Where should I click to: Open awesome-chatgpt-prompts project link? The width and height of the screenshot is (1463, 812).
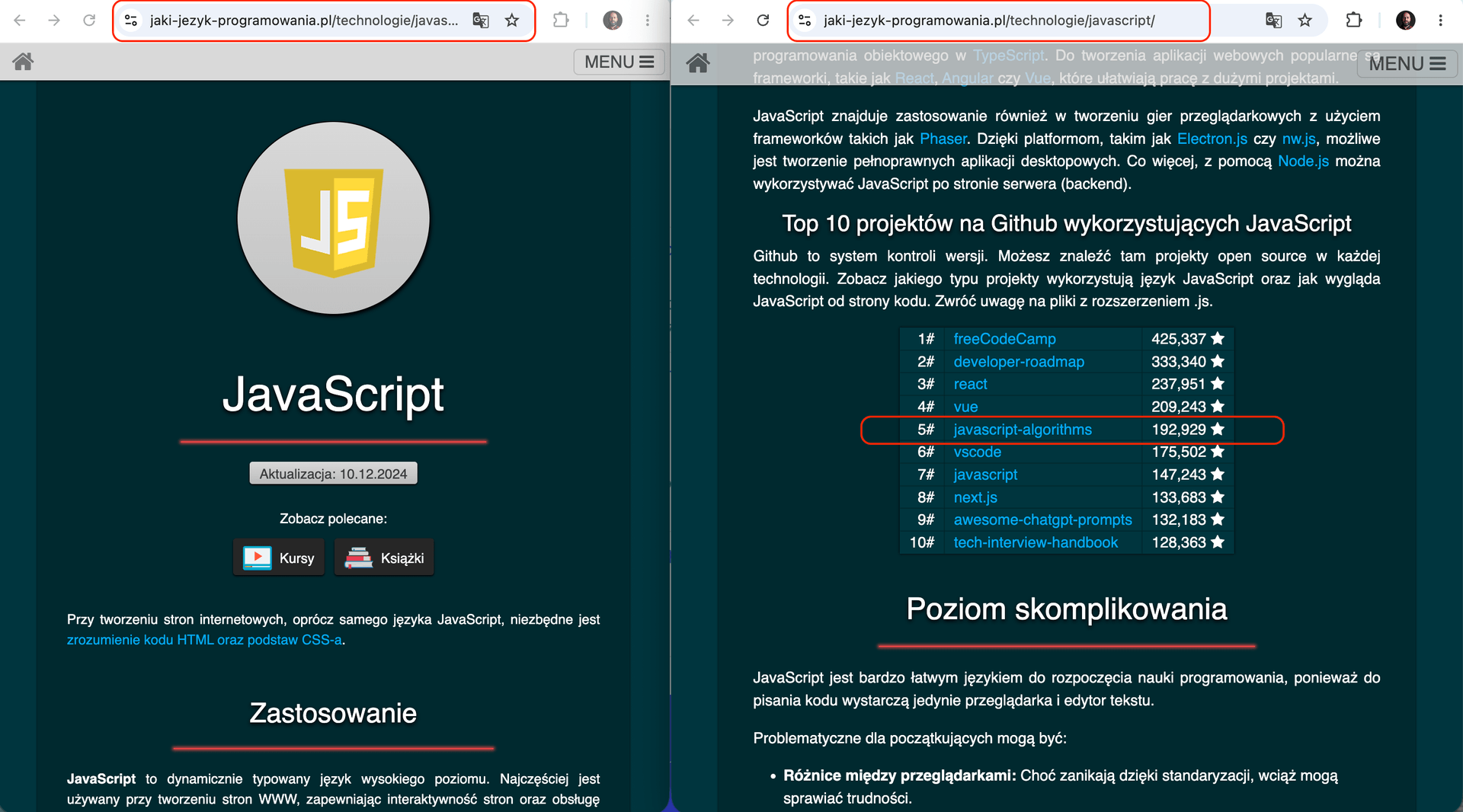click(x=1042, y=519)
